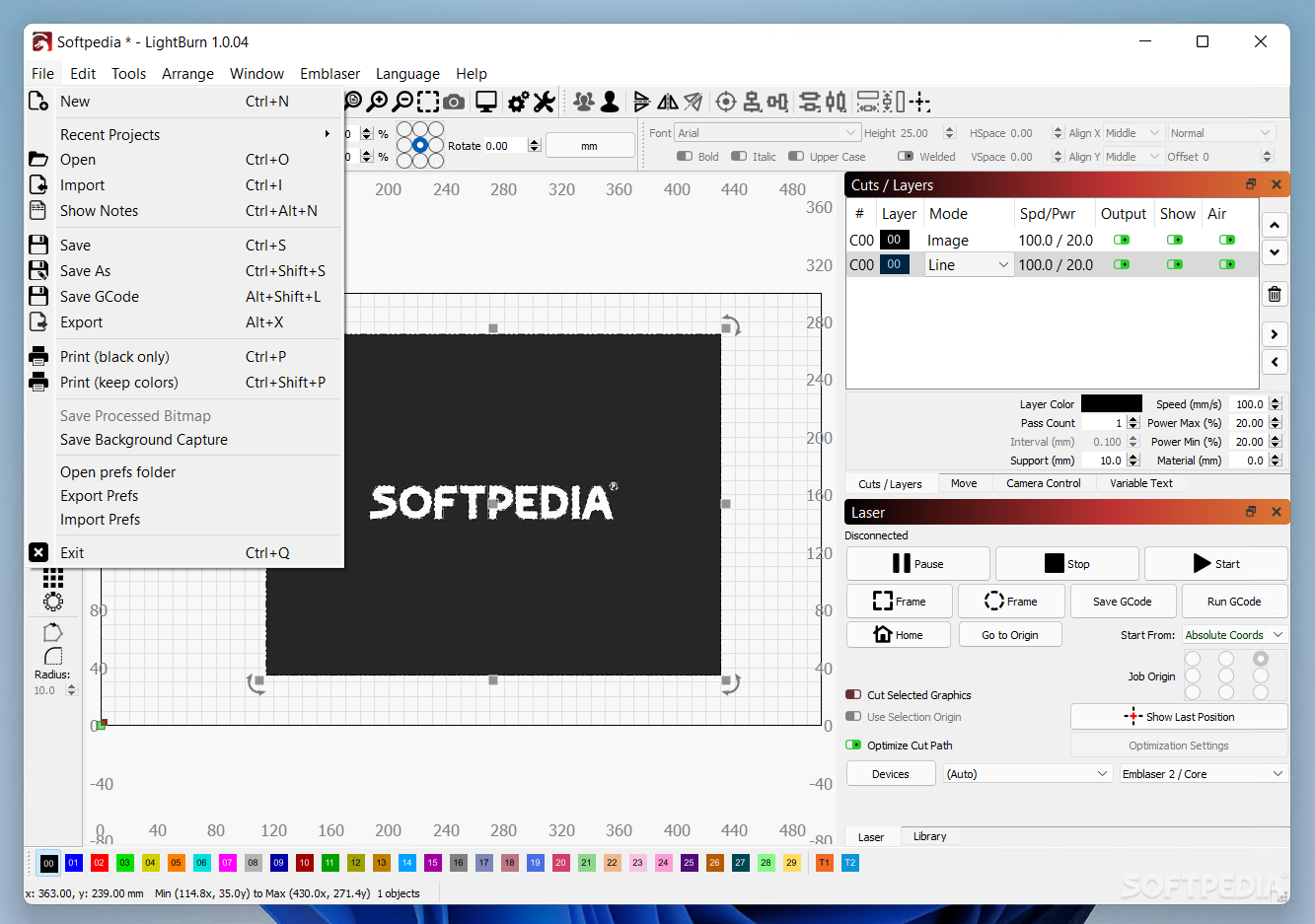Undock the Laser panel

tap(1251, 512)
